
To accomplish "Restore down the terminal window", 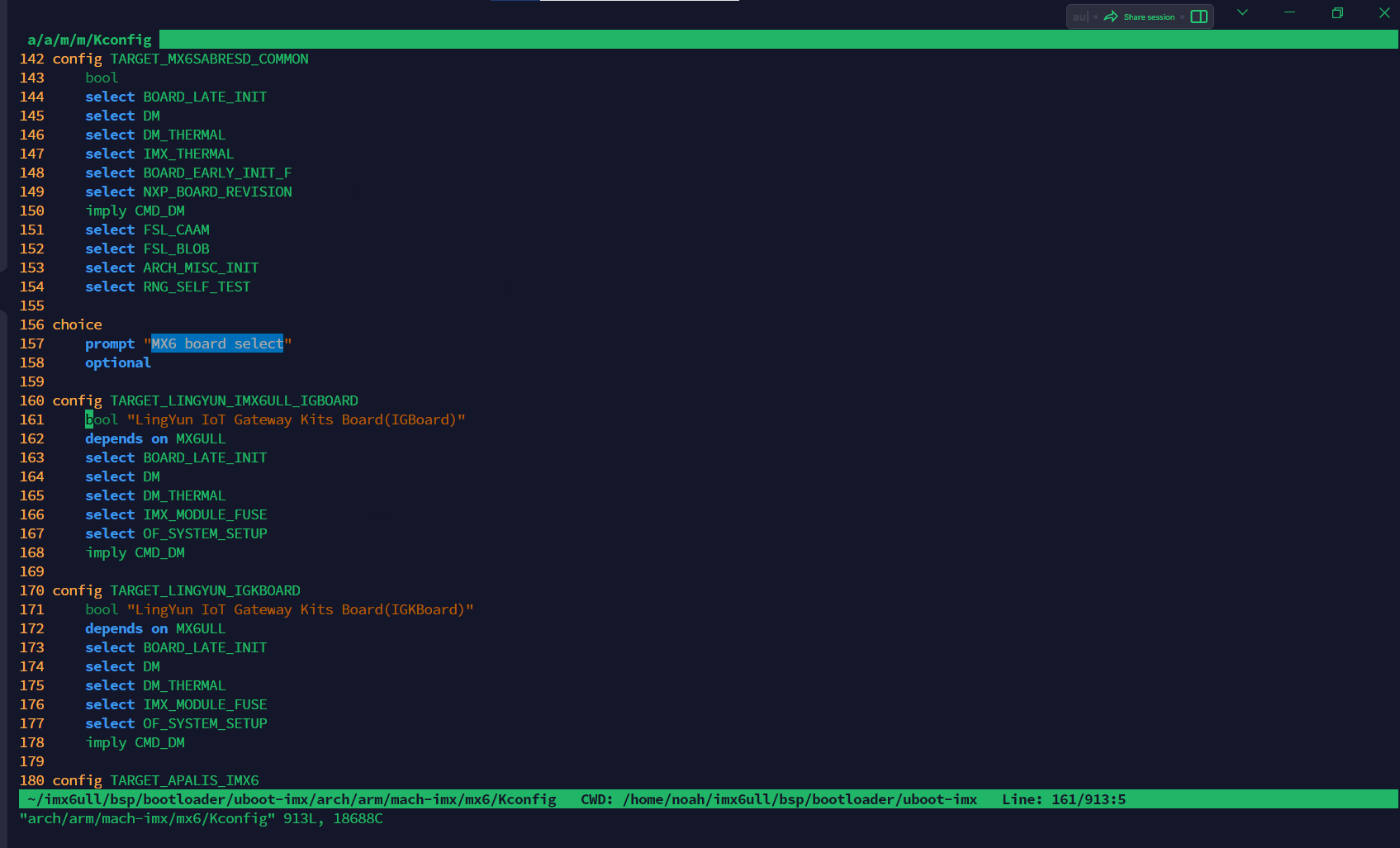I will [1337, 12].
